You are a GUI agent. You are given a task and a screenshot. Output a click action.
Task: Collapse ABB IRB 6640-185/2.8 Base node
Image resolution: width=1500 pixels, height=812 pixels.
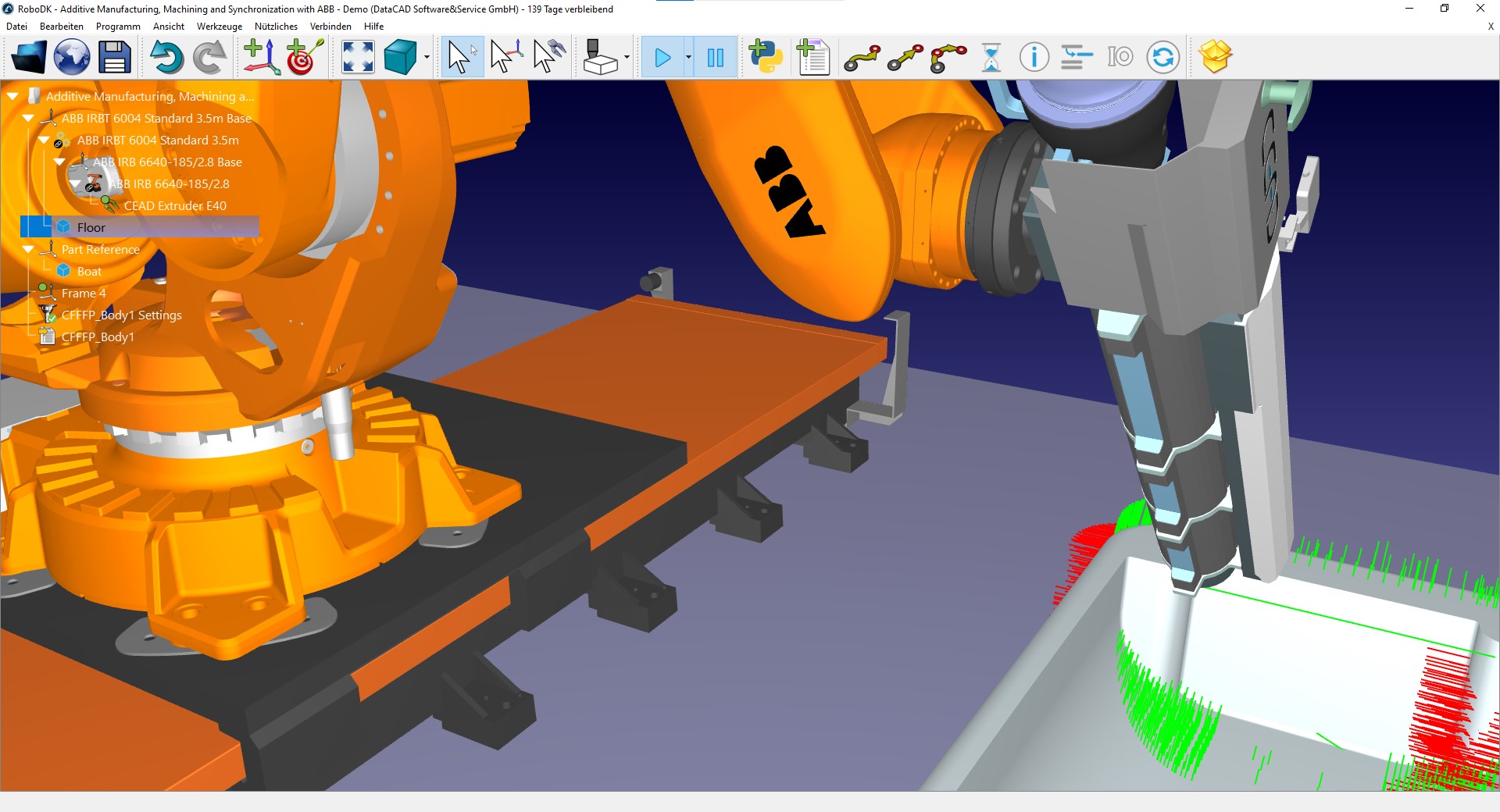(x=60, y=162)
